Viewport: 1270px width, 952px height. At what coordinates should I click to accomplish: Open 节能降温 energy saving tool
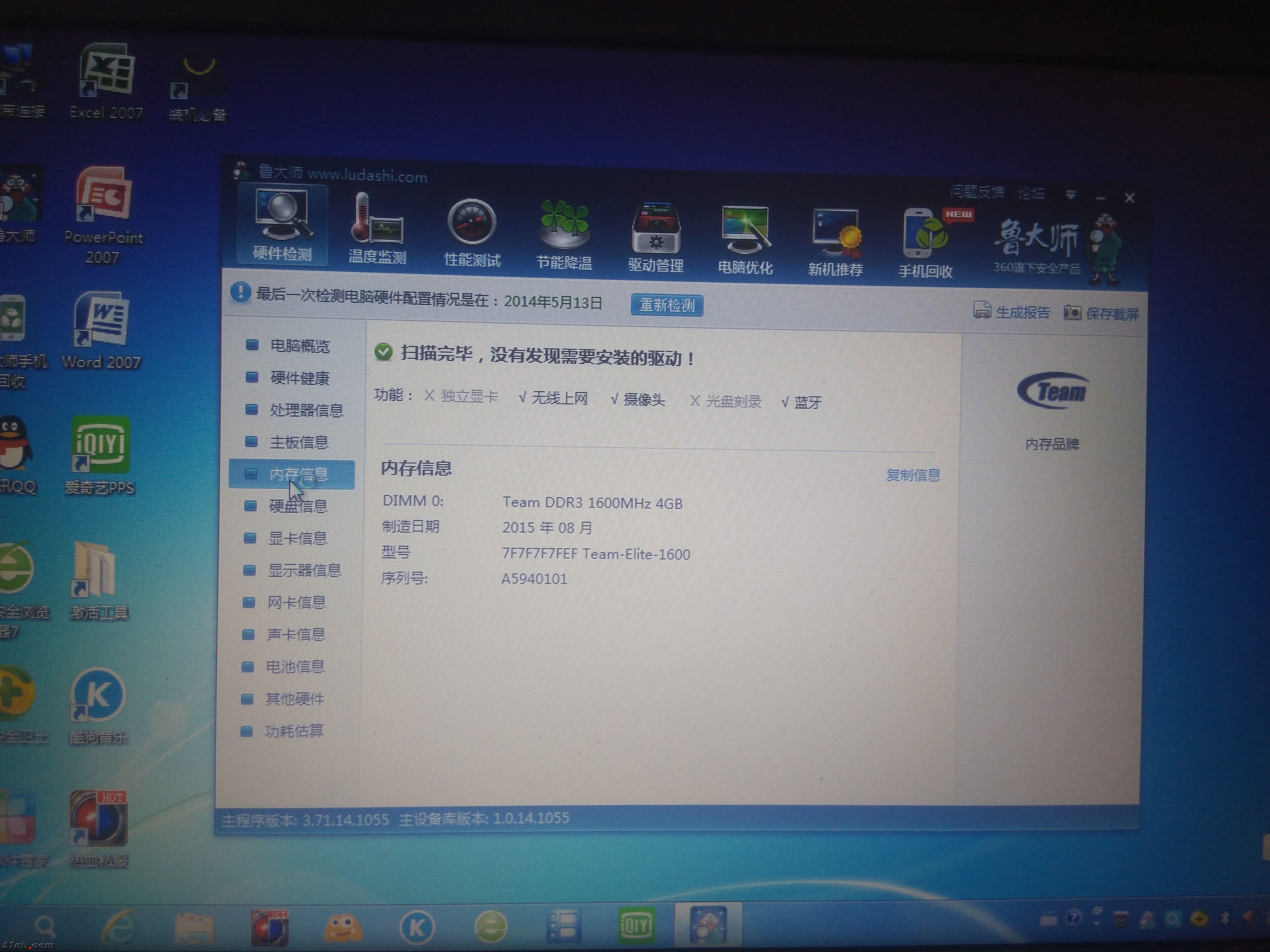[564, 236]
